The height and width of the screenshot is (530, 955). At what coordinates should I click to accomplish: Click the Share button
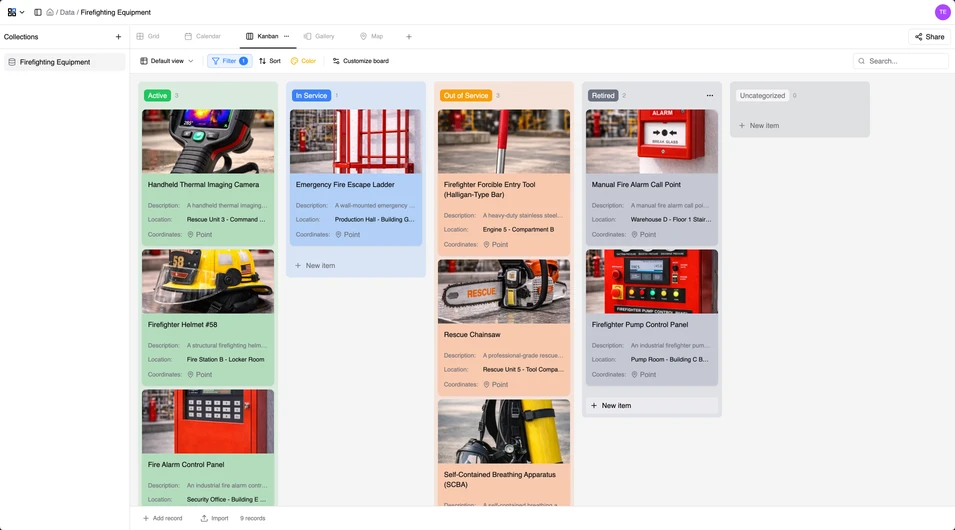929,37
